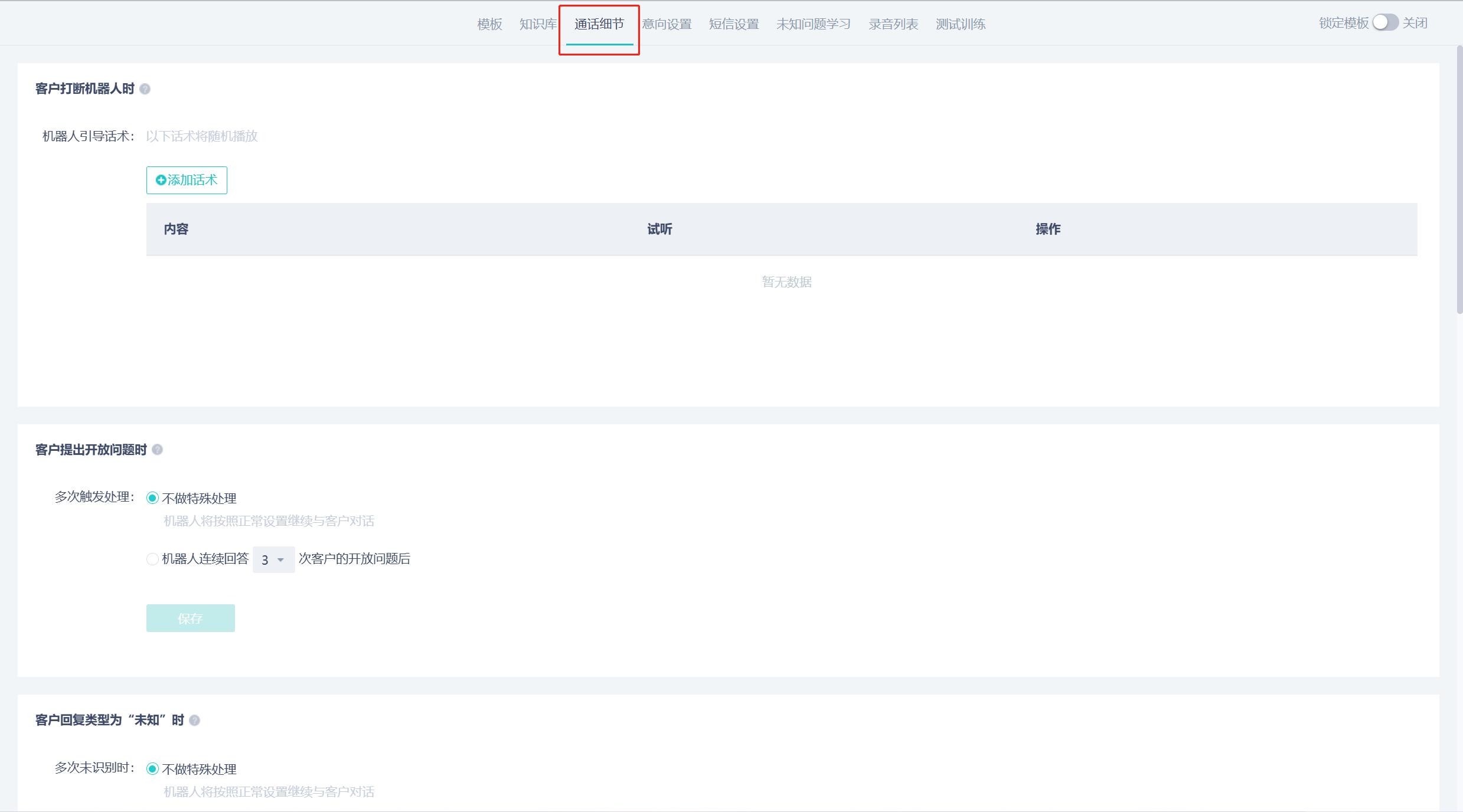This screenshot has width=1463, height=812.
Task: Click help icon beside 客户打断机器人时
Action: [145, 89]
